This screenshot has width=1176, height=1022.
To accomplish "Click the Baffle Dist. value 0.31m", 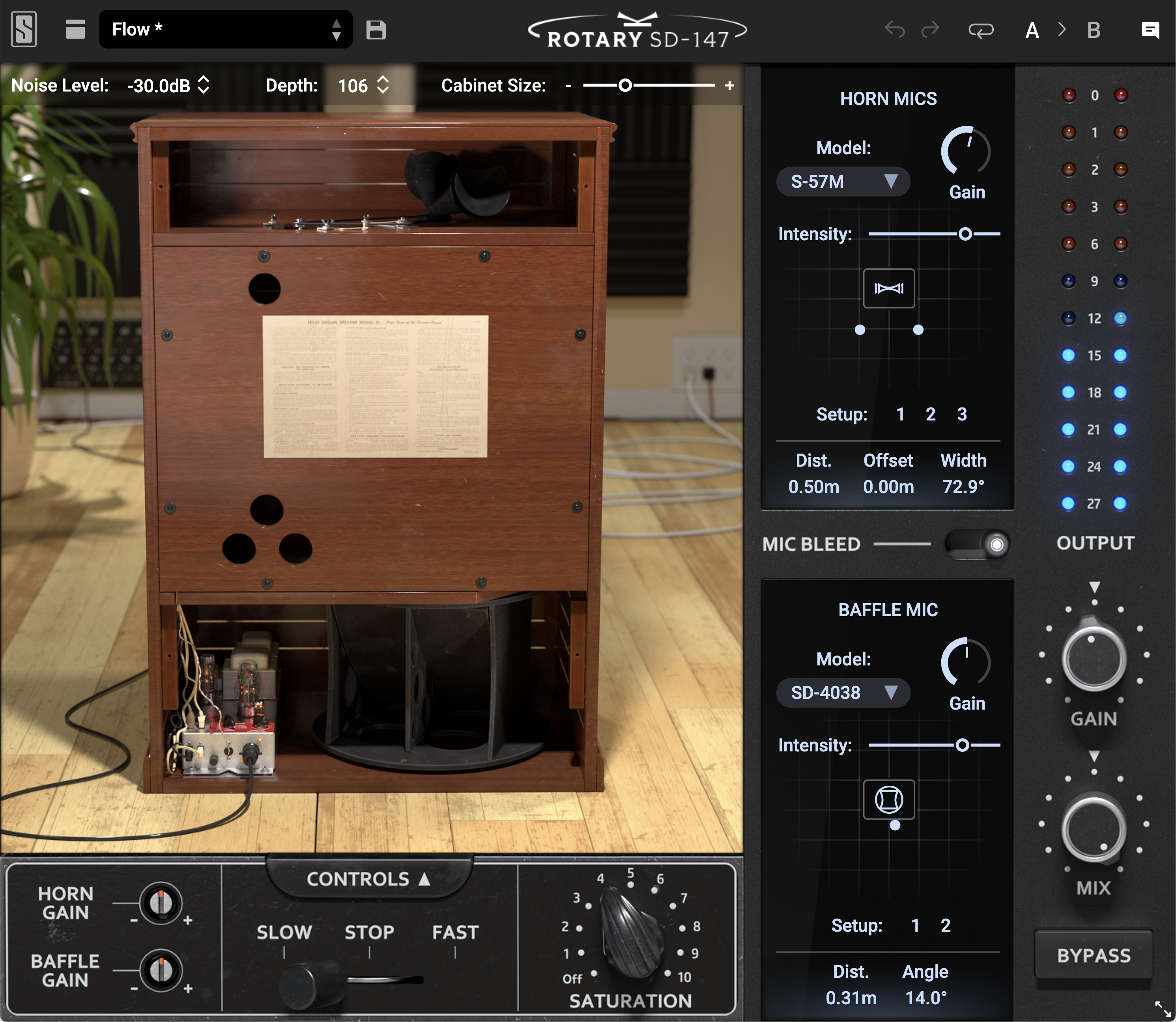I will [x=851, y=998].
